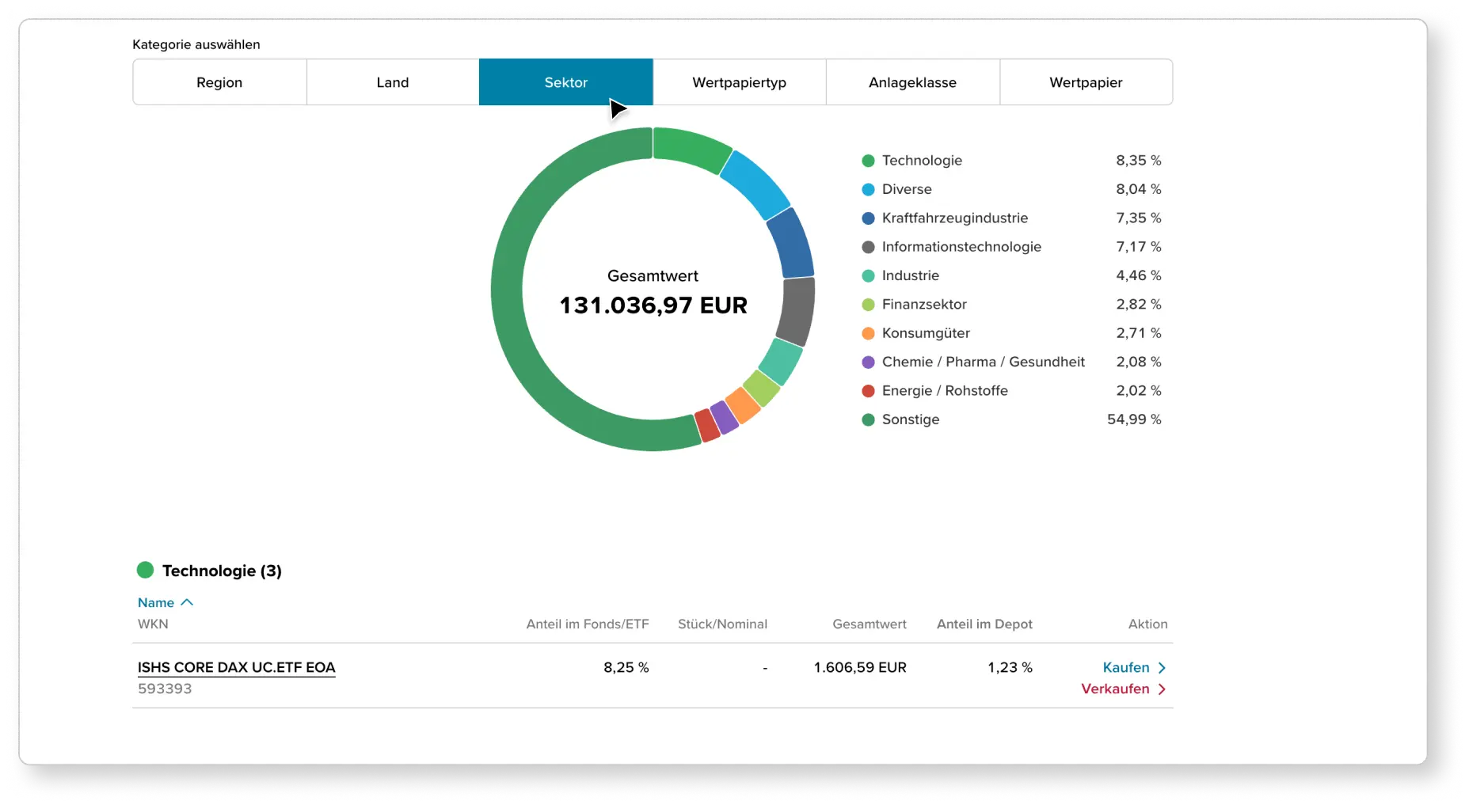Click the red Energie / Rohstoffe legend dot
The width and height of the screenshot is (1465, 812).
pyautogui.click(x=868, y=390)
